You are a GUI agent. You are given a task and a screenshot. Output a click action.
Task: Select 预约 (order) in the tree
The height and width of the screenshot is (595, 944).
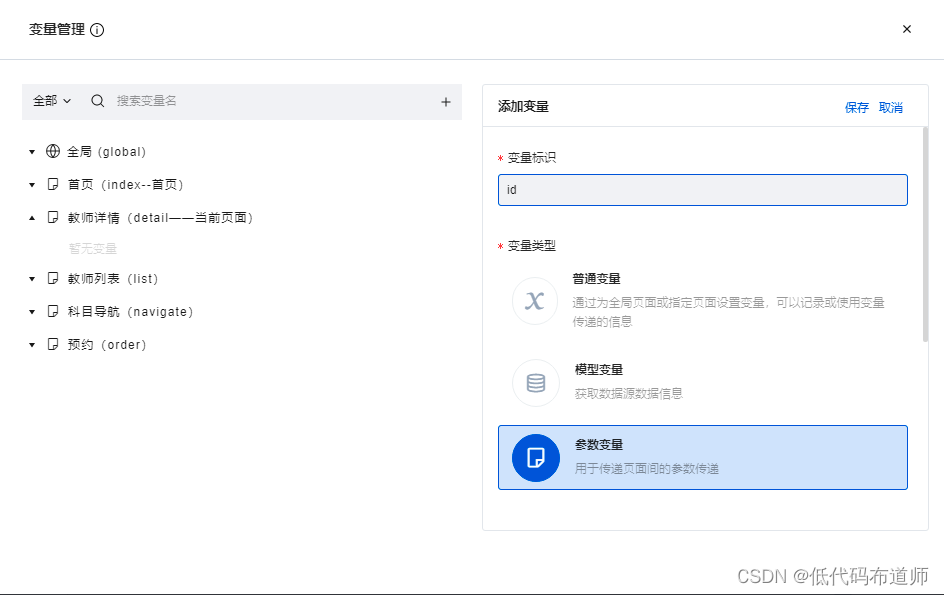coord(106,345)
